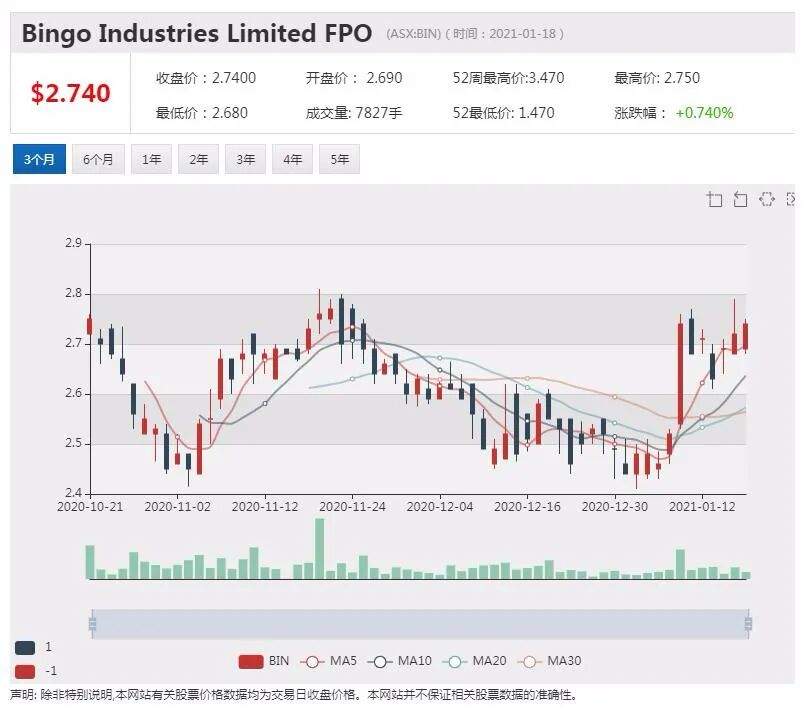Activate the area zoom tool icon
The image size is (805, 713).
coord(714,199)
